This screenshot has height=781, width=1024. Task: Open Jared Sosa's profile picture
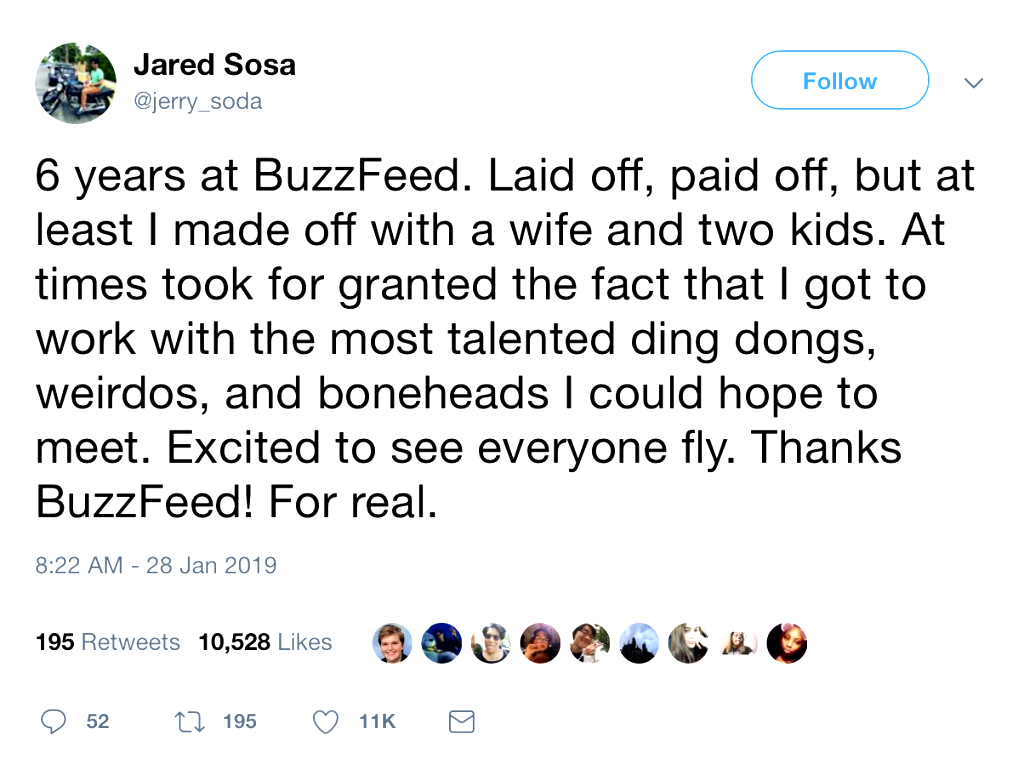[77, 83]
